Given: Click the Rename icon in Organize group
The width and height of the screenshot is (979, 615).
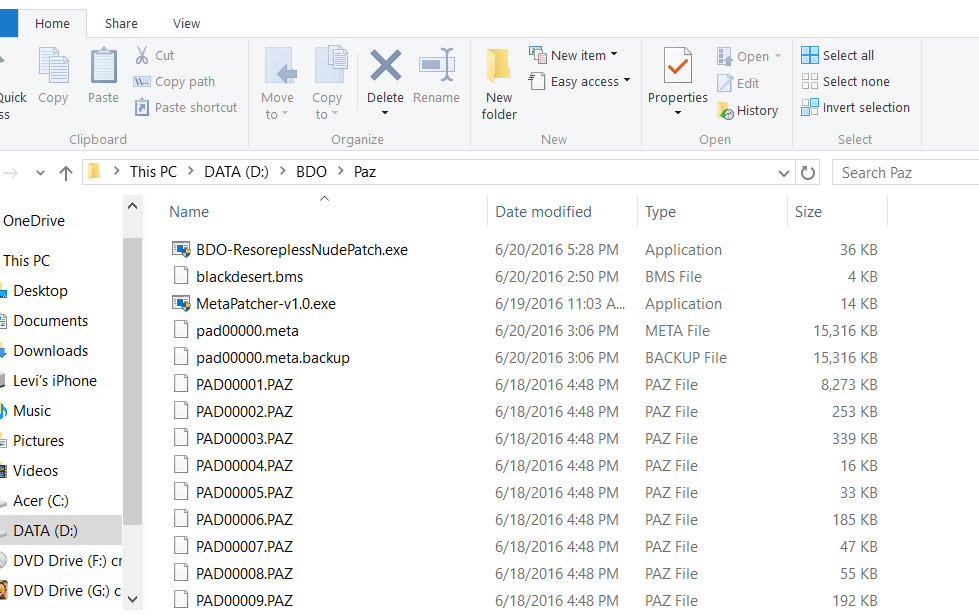Looking at the screenshot, I should [436, 68].
